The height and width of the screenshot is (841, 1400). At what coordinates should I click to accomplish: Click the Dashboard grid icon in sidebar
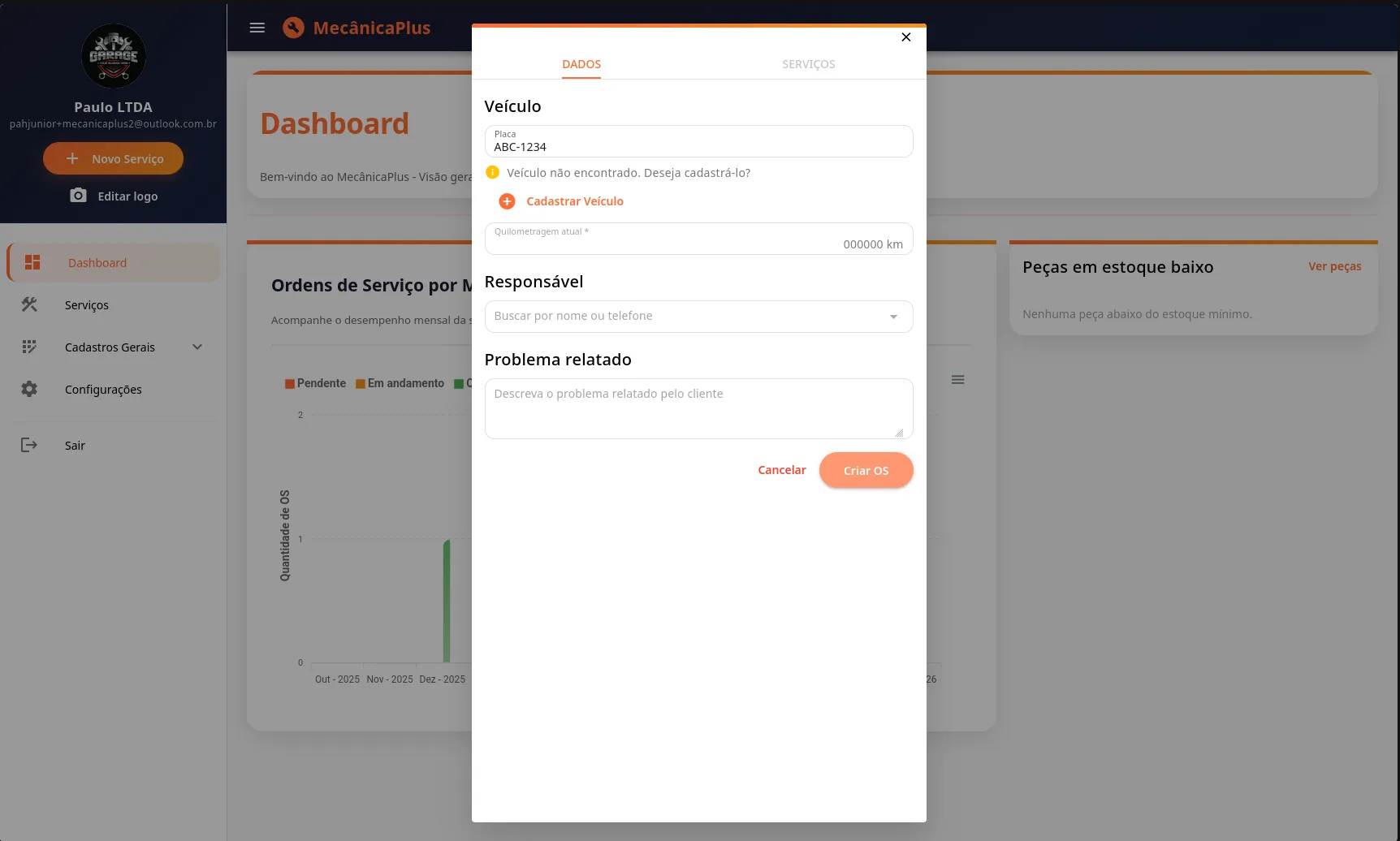pyautogui.click(x=32, y=262)
